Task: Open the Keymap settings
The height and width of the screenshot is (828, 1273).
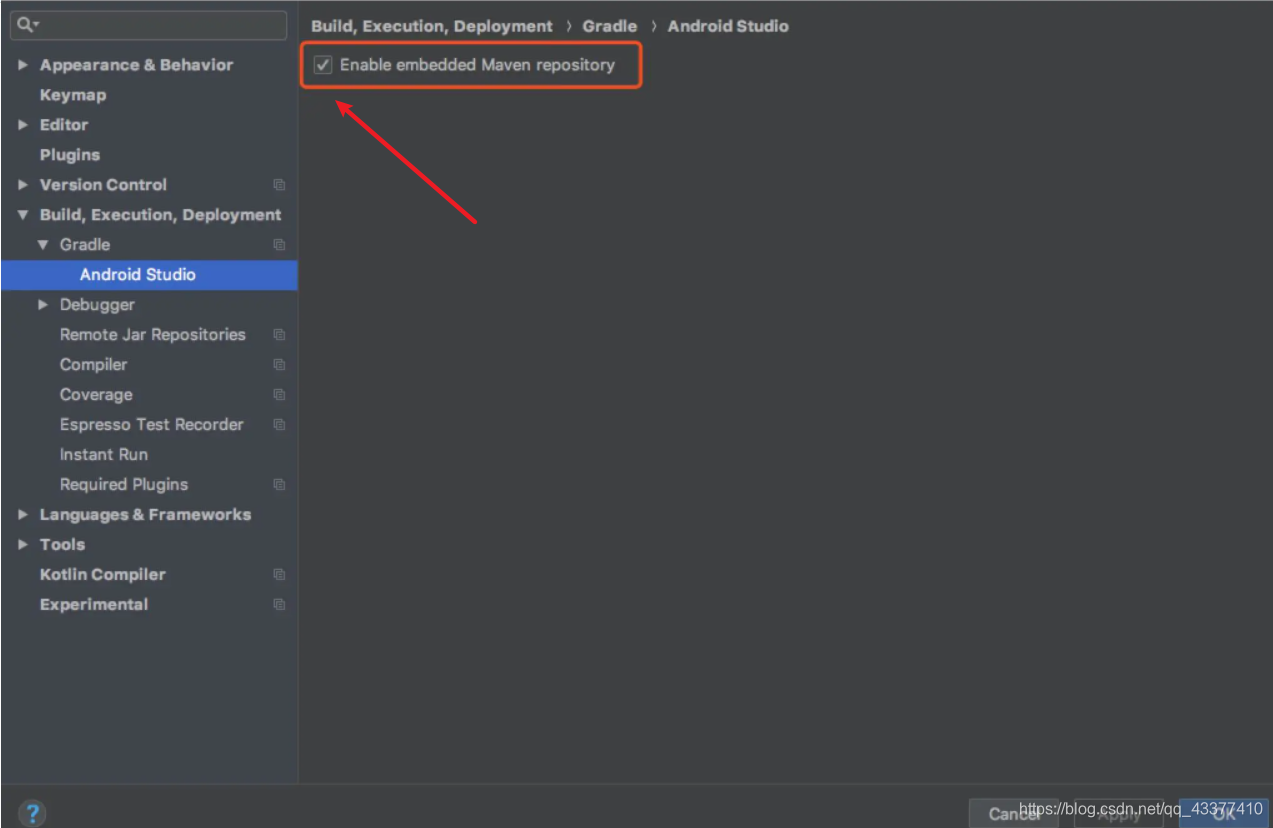Action: (73, 95)
